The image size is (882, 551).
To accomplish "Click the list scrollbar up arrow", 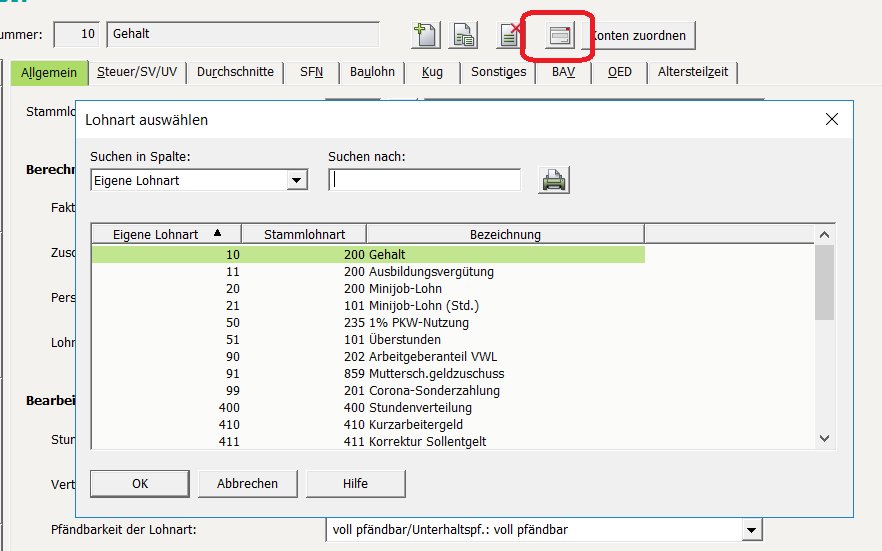I will (x=825, y=234).
